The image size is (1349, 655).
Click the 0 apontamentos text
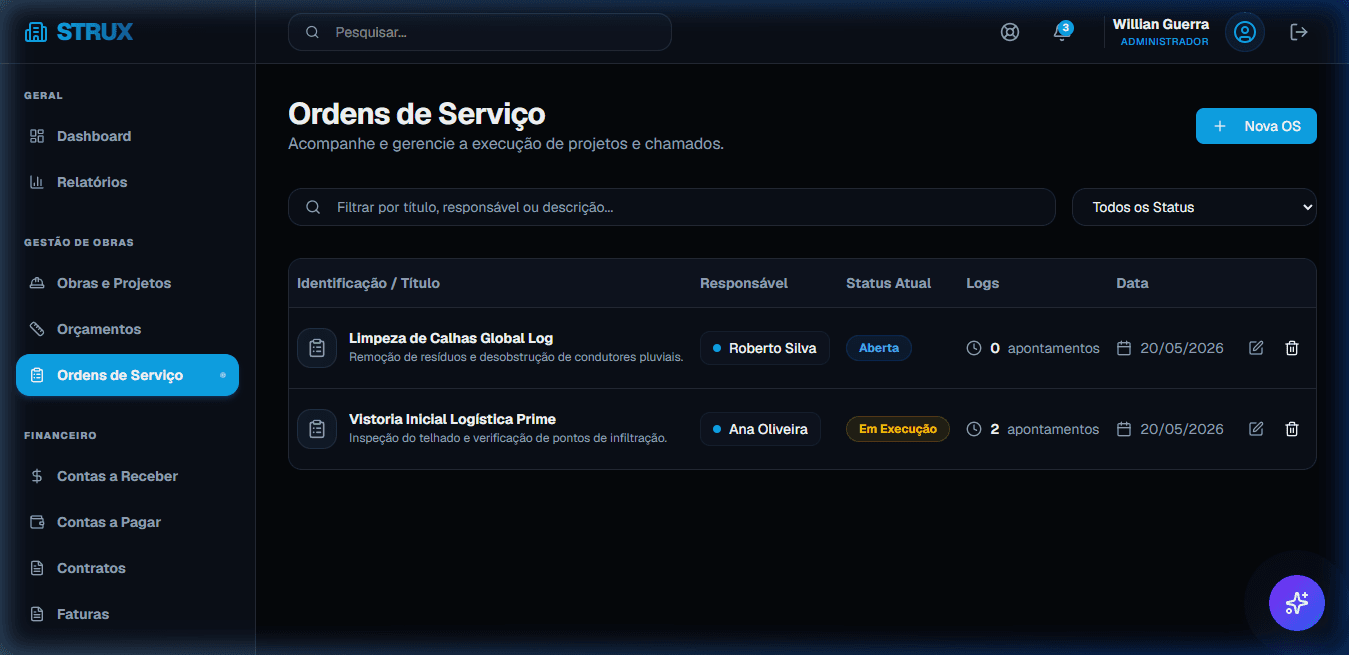click(x=1045, y=348)
